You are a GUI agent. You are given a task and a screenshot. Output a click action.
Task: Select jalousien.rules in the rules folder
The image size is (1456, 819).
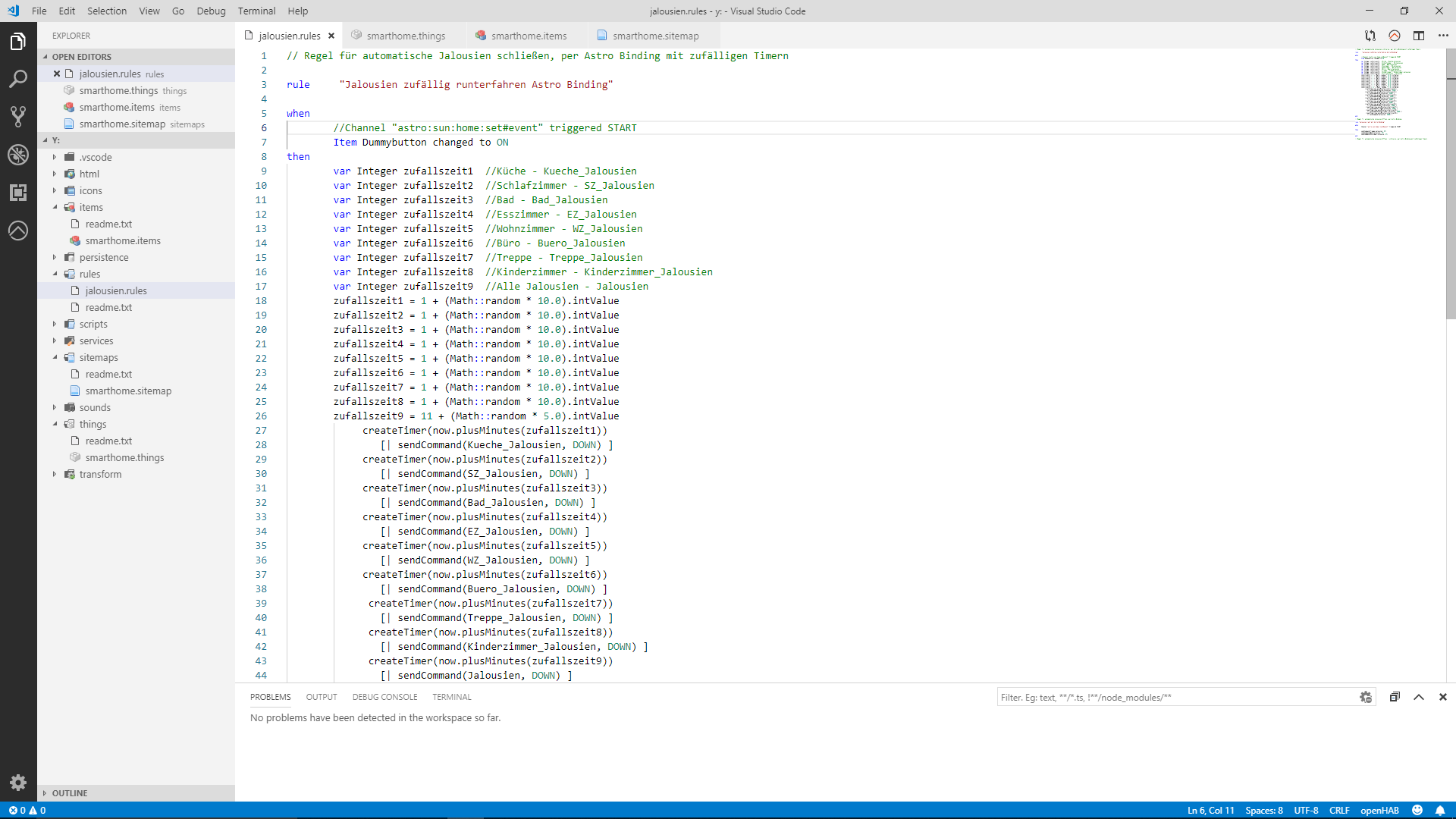(116, 290)
